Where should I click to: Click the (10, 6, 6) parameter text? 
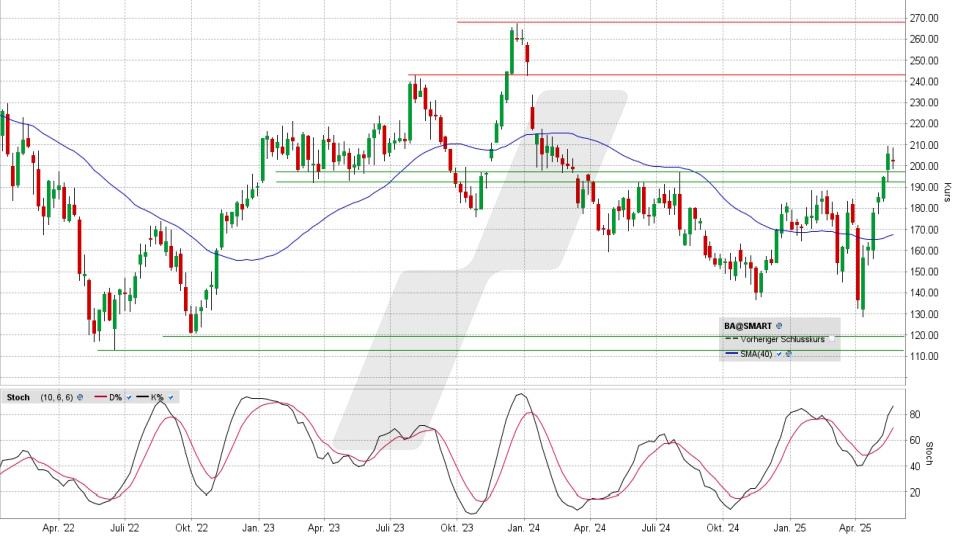coord(57,397)
